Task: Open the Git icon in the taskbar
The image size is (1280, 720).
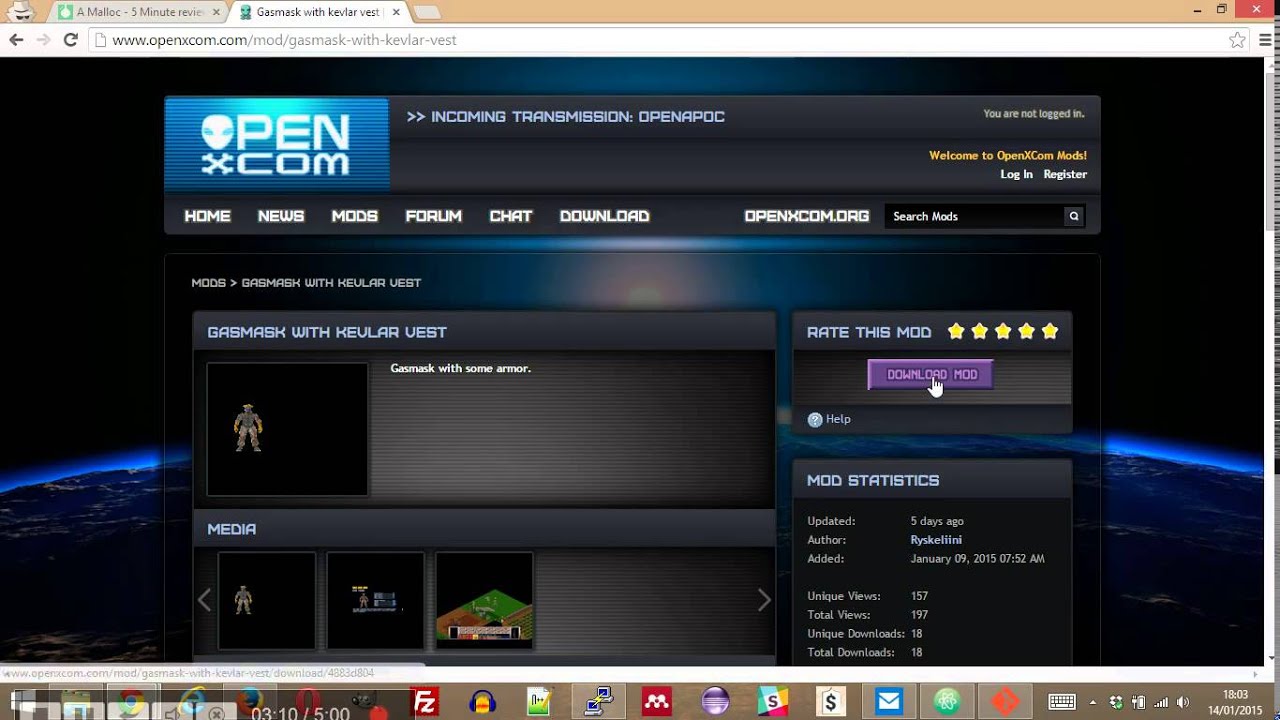Action: (1005, 702)
